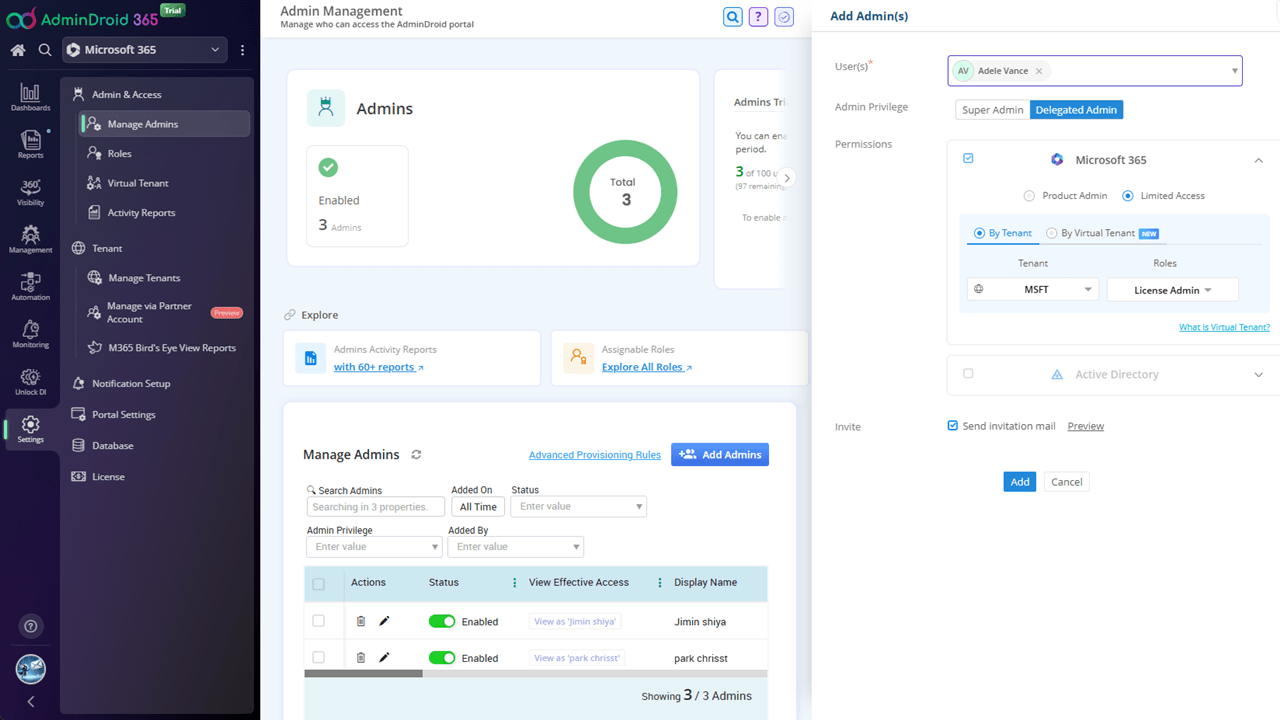Open the Dashboards section
The height and width of the screenshot is (720, 1280).
[x=31, y=97]
